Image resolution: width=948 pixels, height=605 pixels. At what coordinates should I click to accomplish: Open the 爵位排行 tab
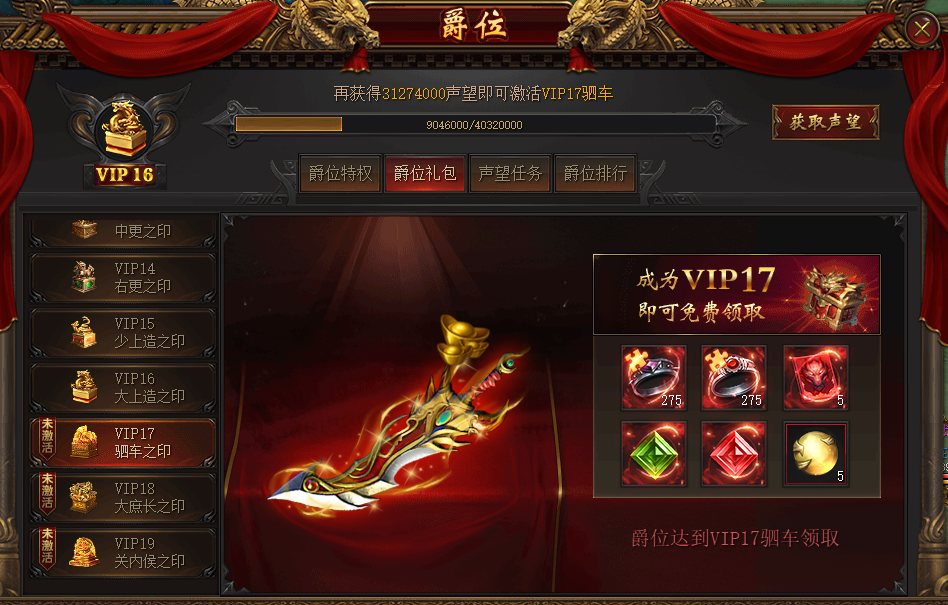point(596,173)
